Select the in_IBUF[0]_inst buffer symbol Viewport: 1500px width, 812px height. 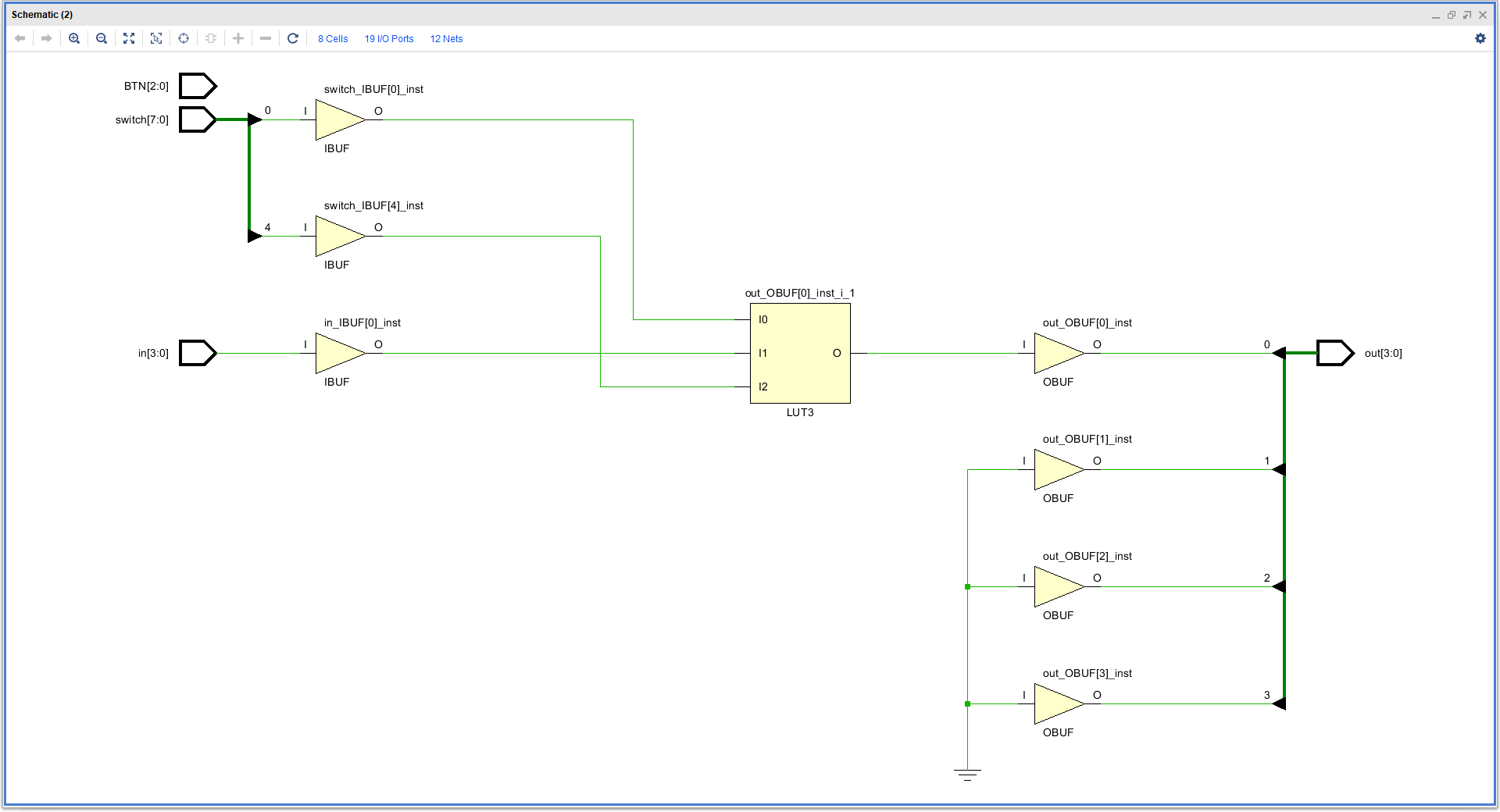click(340, 353)
